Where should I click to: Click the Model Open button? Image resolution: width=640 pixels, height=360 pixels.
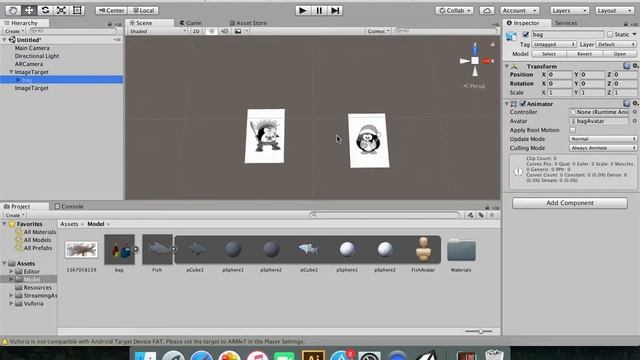coord(620,54)
